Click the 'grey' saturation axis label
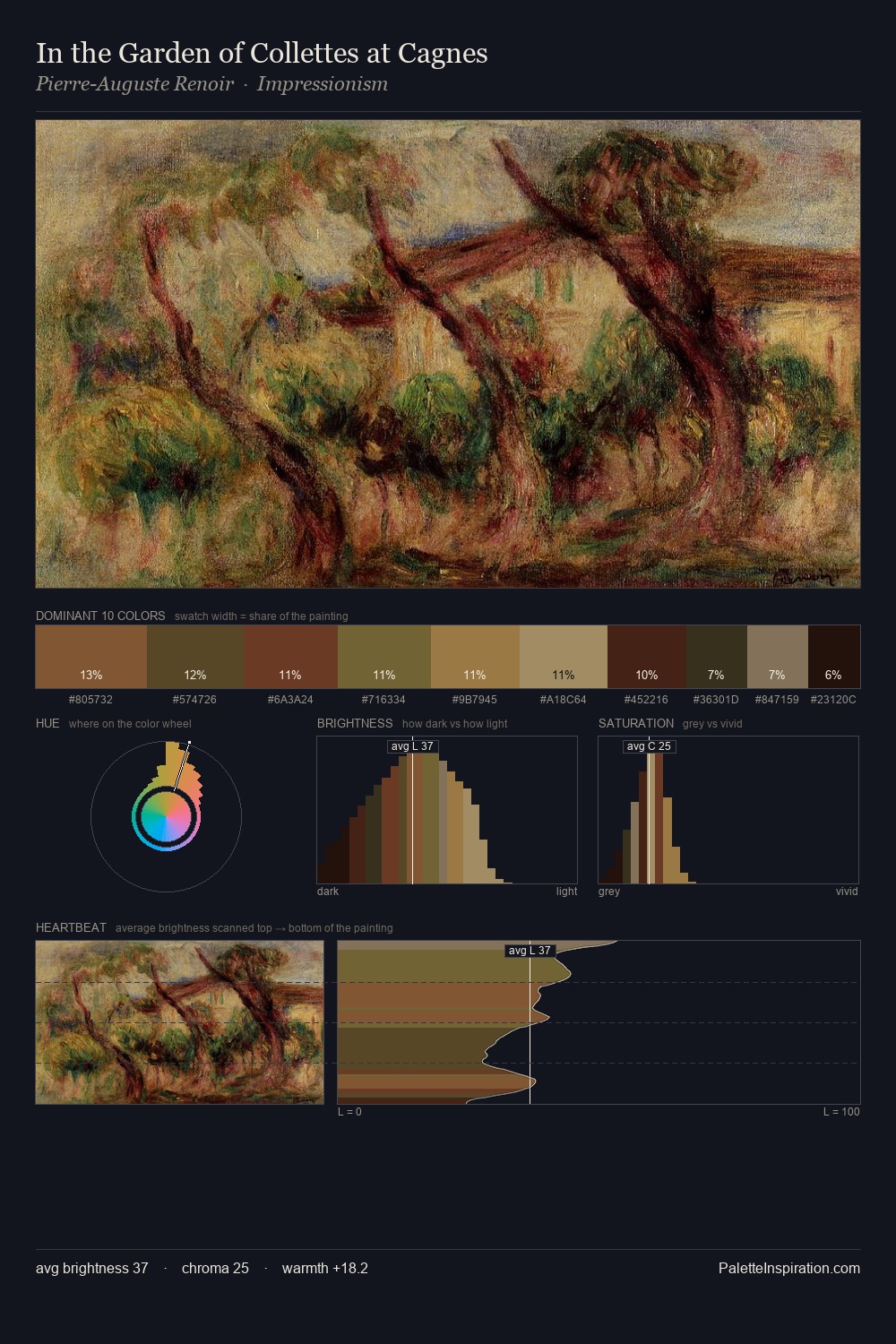Screen dimensions: 896x1344 click(x=609, y=892)
